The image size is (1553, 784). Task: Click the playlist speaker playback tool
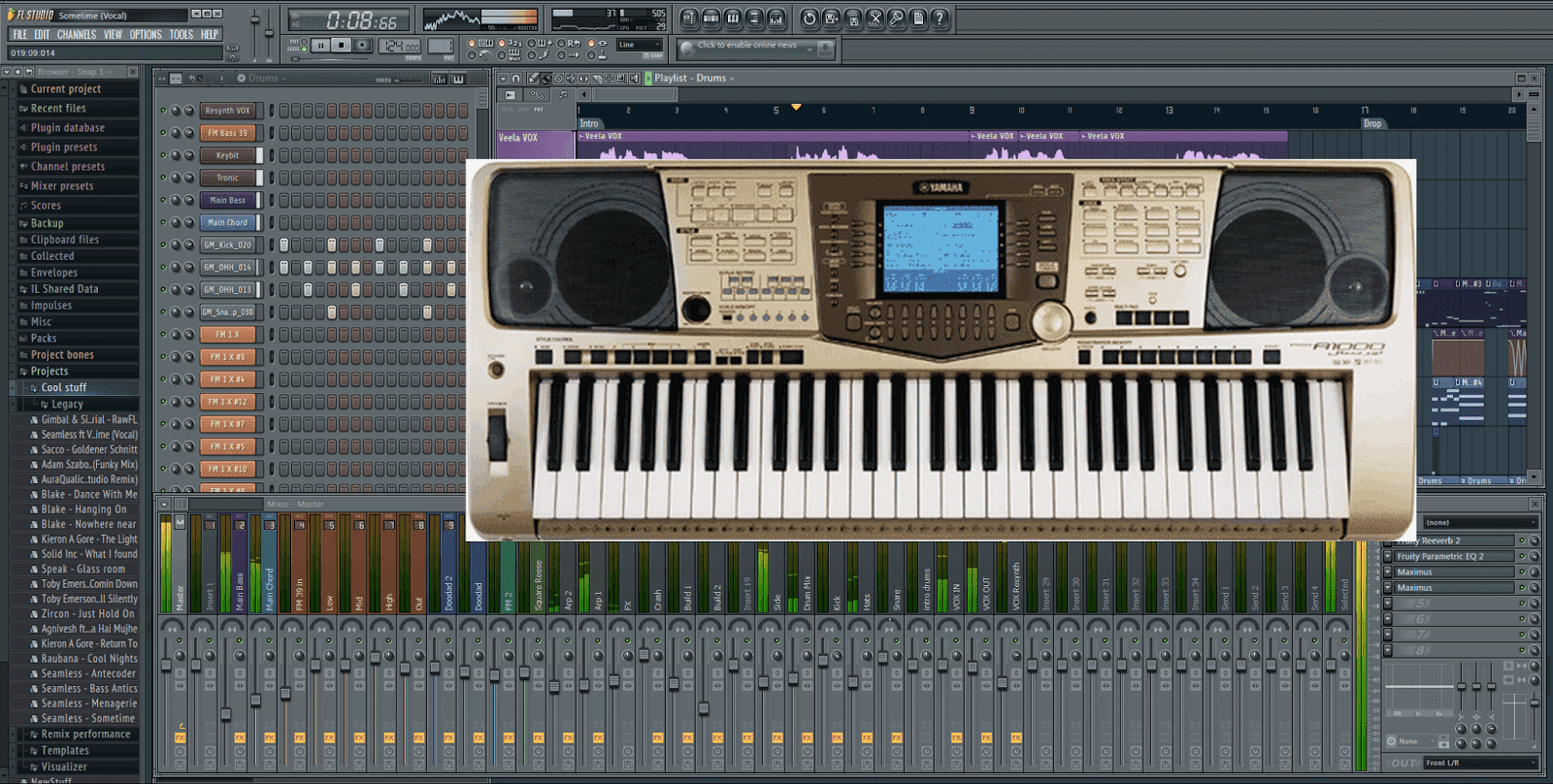635,78
